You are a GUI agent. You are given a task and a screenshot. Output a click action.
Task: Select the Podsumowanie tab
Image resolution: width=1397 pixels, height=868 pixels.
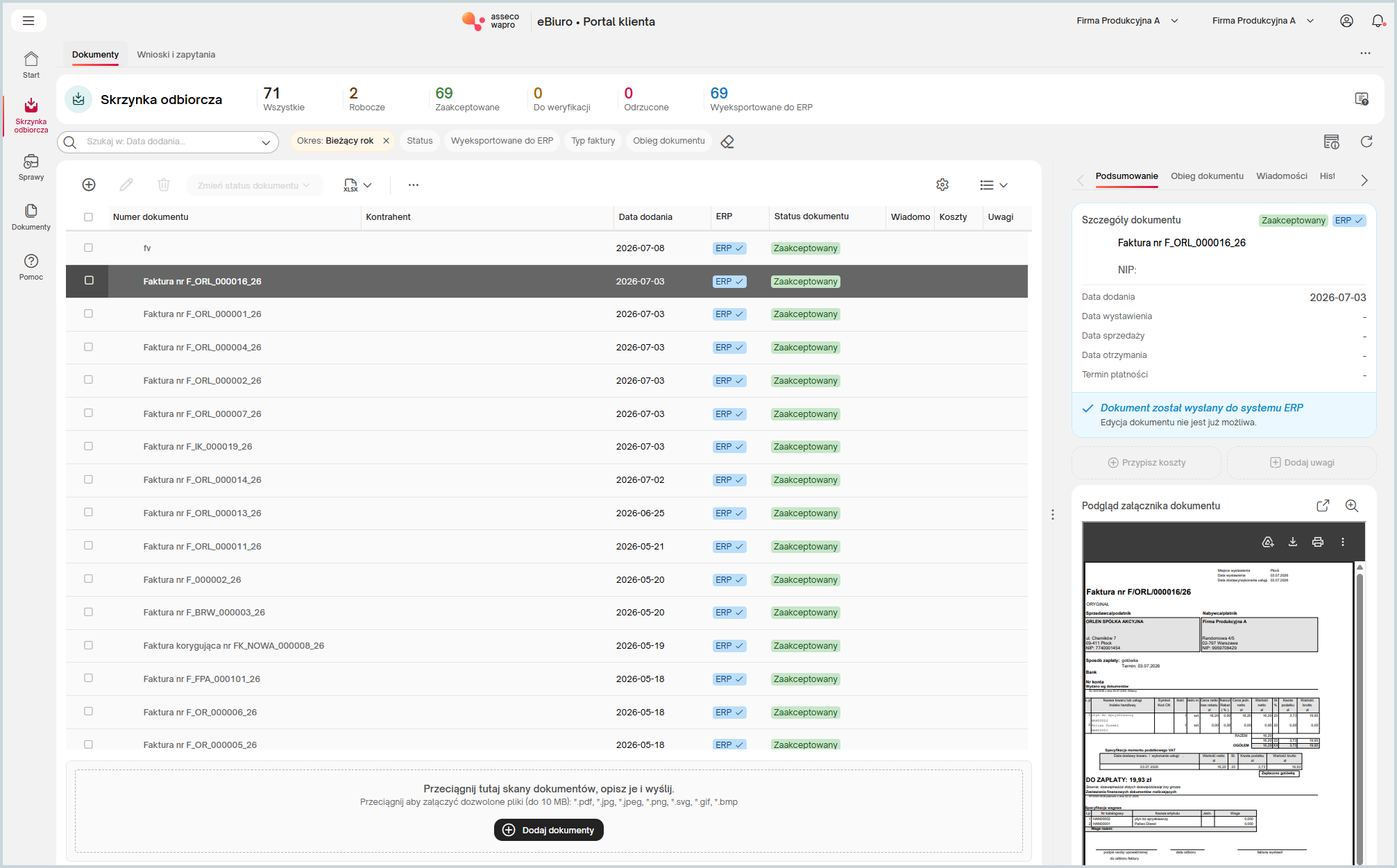pyautogui.click(x=1126, y=176)
